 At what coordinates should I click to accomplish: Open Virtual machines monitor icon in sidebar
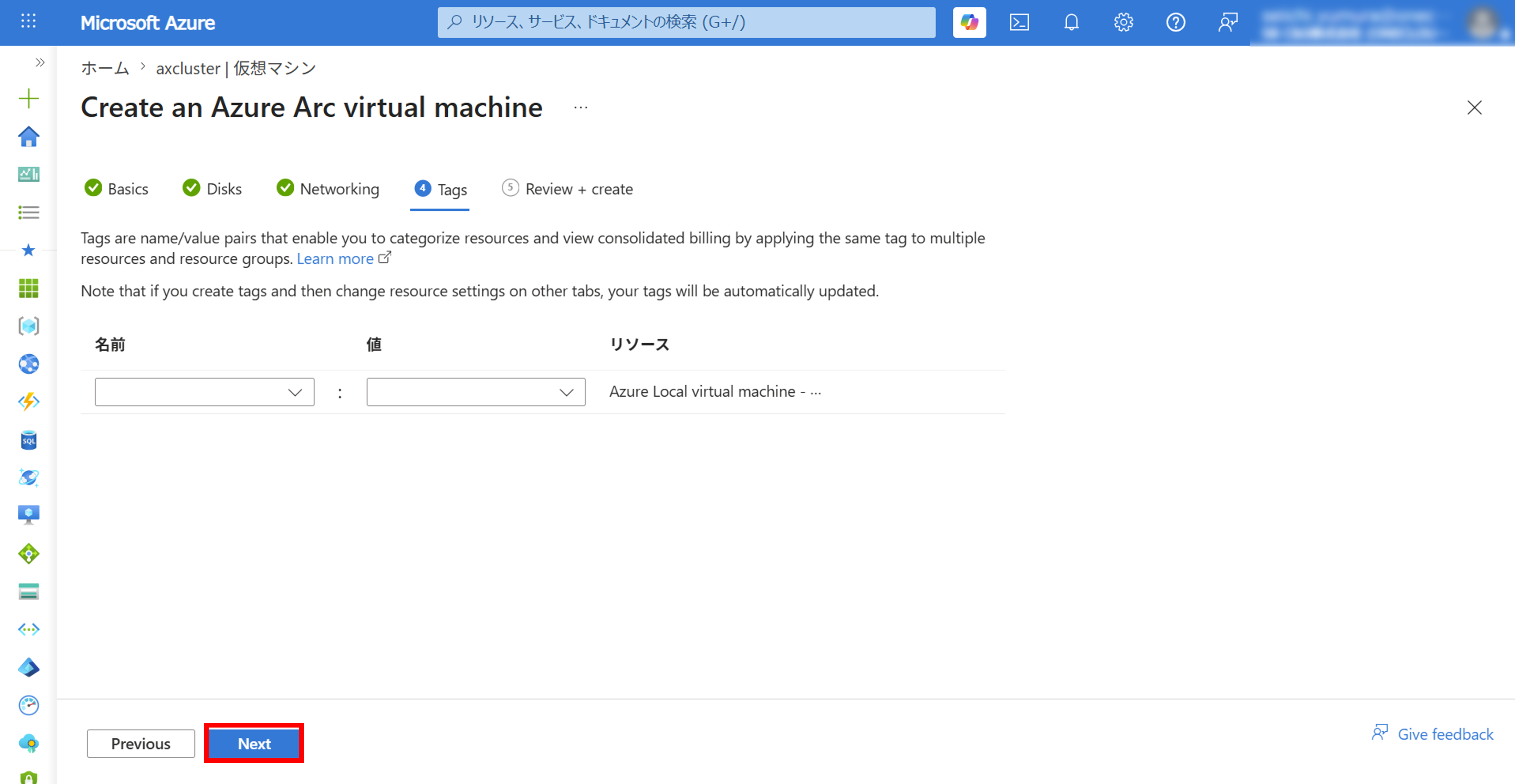[x=28, y=515]
